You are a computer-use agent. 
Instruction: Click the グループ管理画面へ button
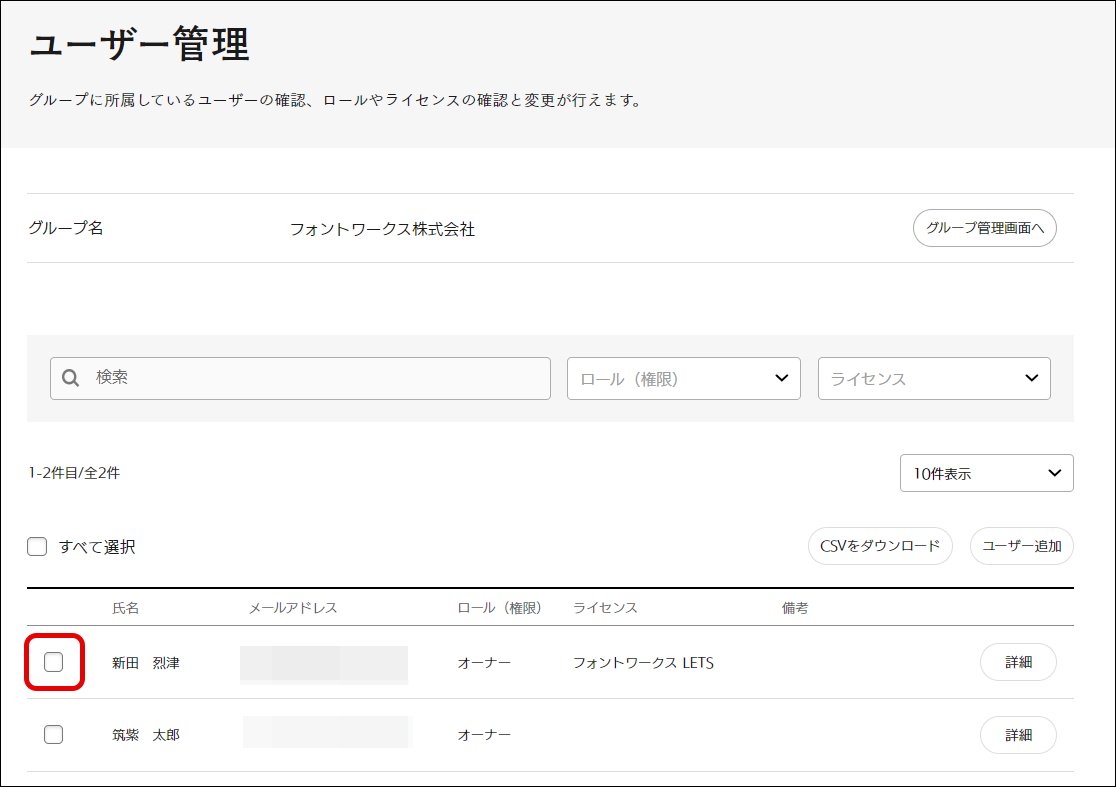[x=984, y=228]
